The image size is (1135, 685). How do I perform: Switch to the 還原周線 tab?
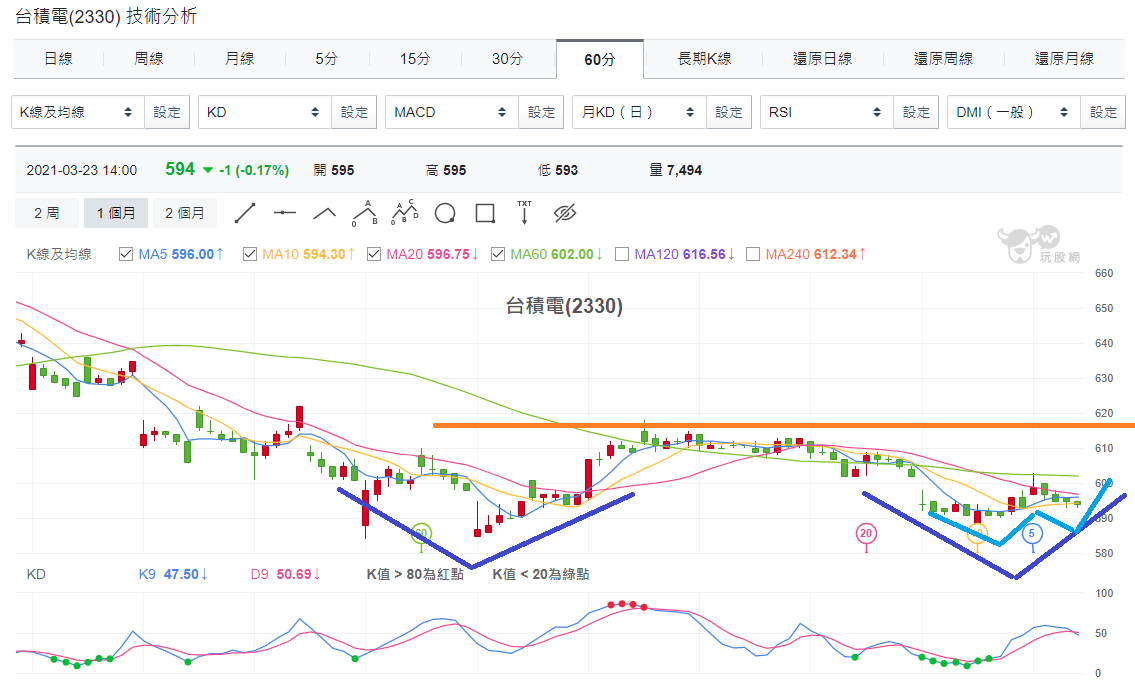[x=943, y=59]
